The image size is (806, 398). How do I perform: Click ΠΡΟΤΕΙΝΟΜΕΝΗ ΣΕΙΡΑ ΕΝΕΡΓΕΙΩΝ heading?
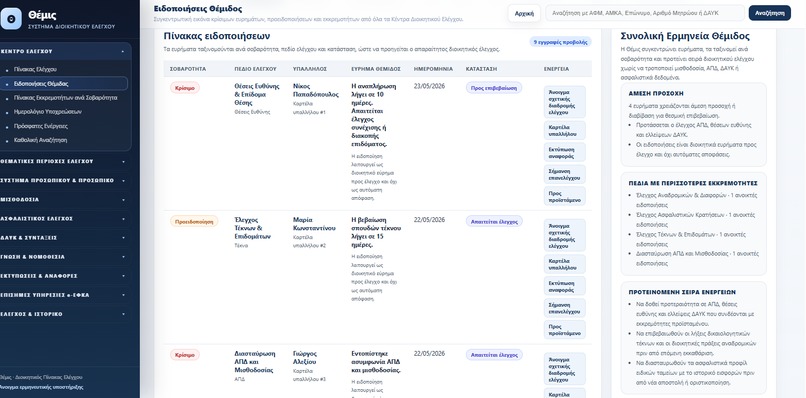tap(682, 292)
